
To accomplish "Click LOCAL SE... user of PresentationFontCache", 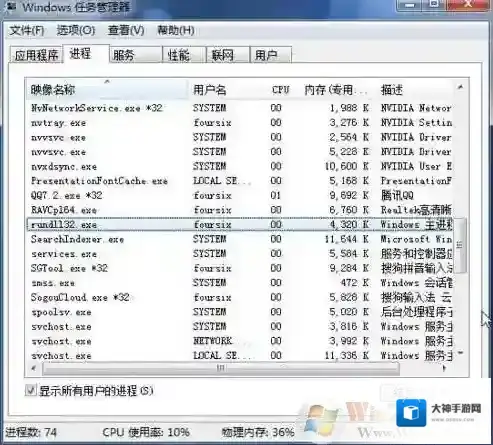I will coord(221,181).
